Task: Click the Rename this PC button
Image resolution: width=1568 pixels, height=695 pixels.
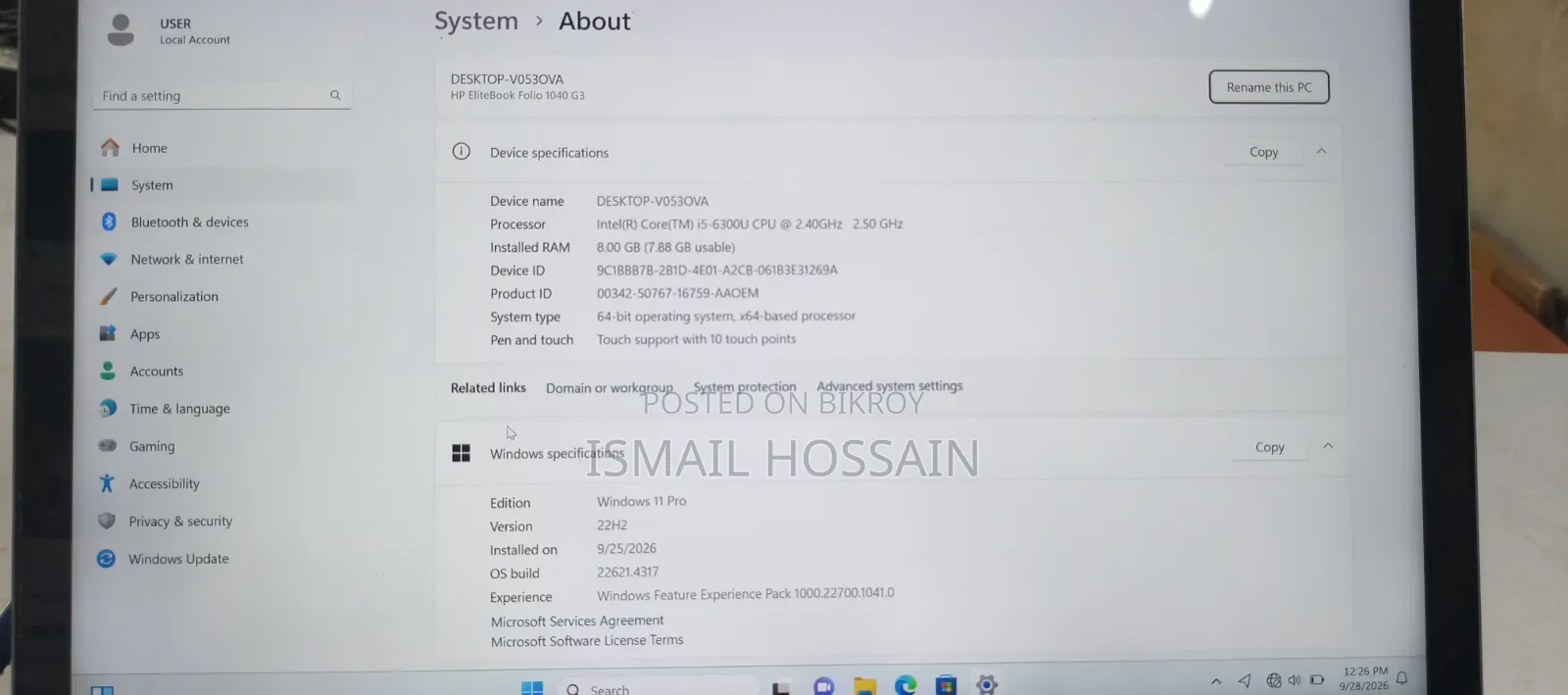Action: tap(1268, 87)
